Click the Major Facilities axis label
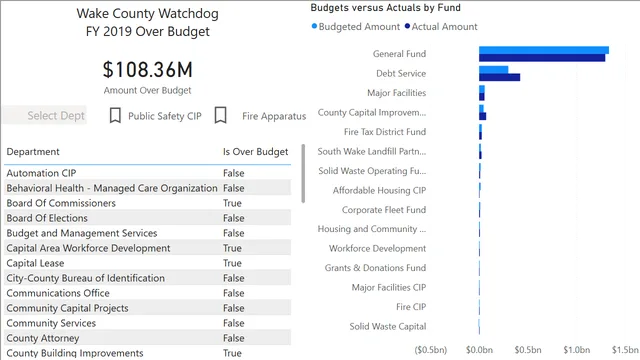640x360 pixels. pyautogui.click(x=396, y=93)
